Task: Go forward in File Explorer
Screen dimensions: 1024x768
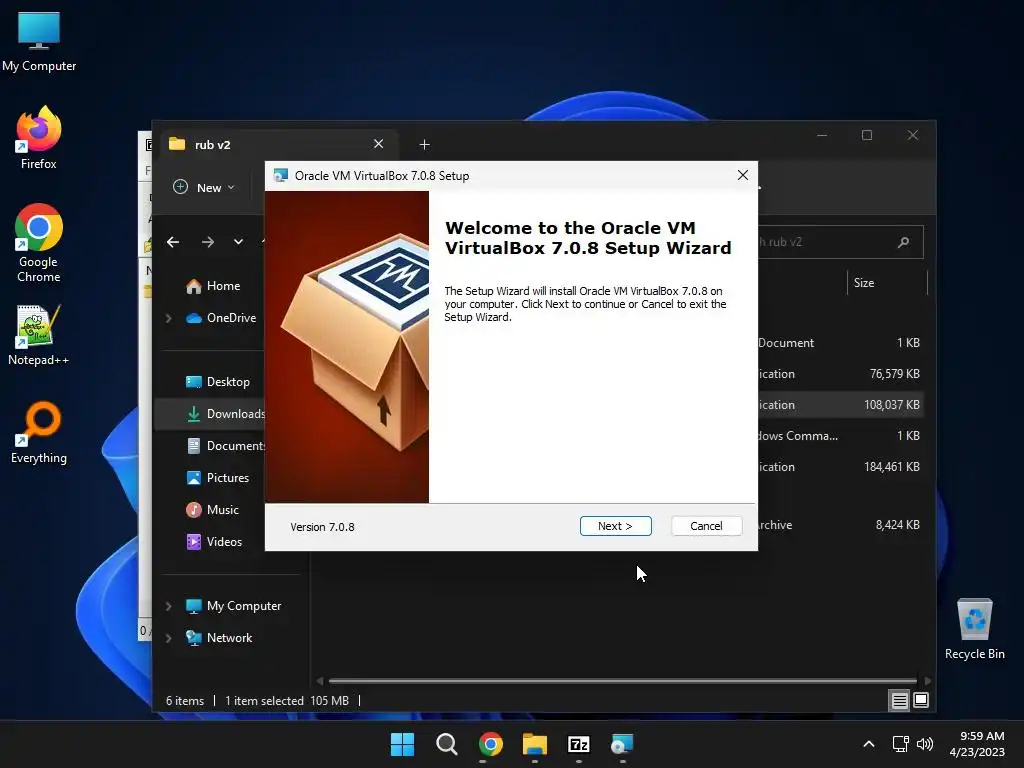Action: pos(208,242)
